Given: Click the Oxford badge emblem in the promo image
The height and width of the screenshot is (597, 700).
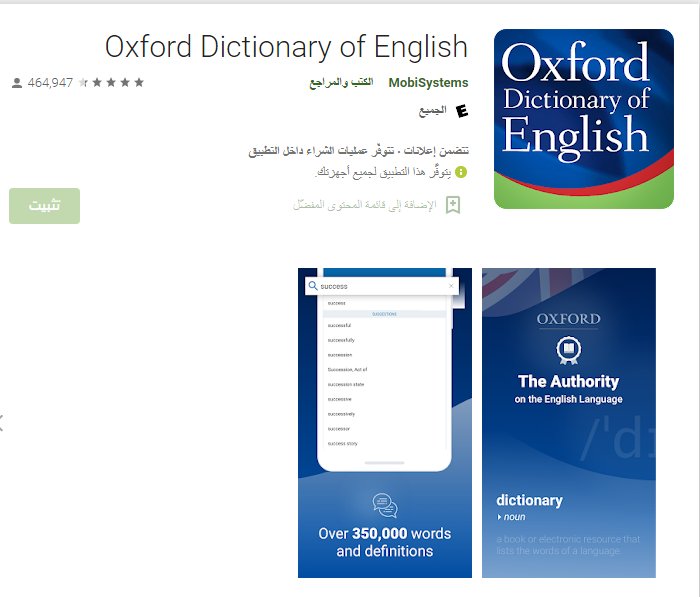Looking at the screenshot, I should click(x=568, y=350).
